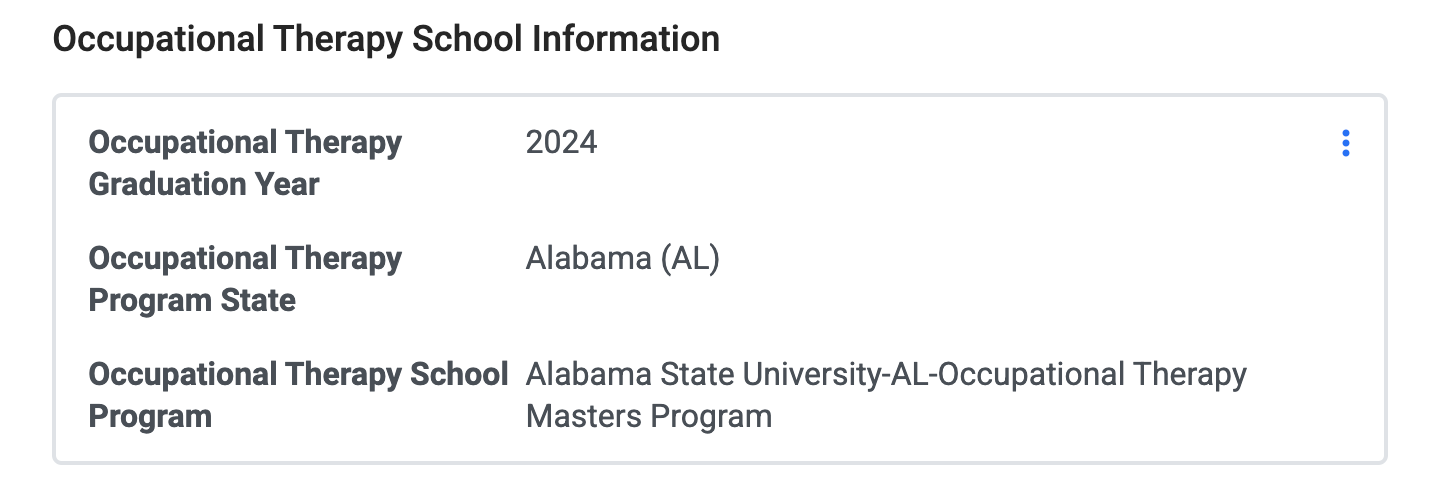
Task: Click the Alabama State University program value
Action: tap(886, 395)
